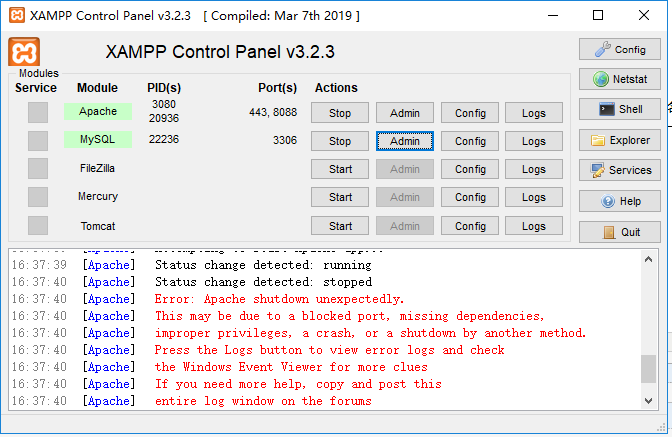Open the FileZilla Config menu
The width and height of the screenshot is (672, 437).
(x=470, y=169)
